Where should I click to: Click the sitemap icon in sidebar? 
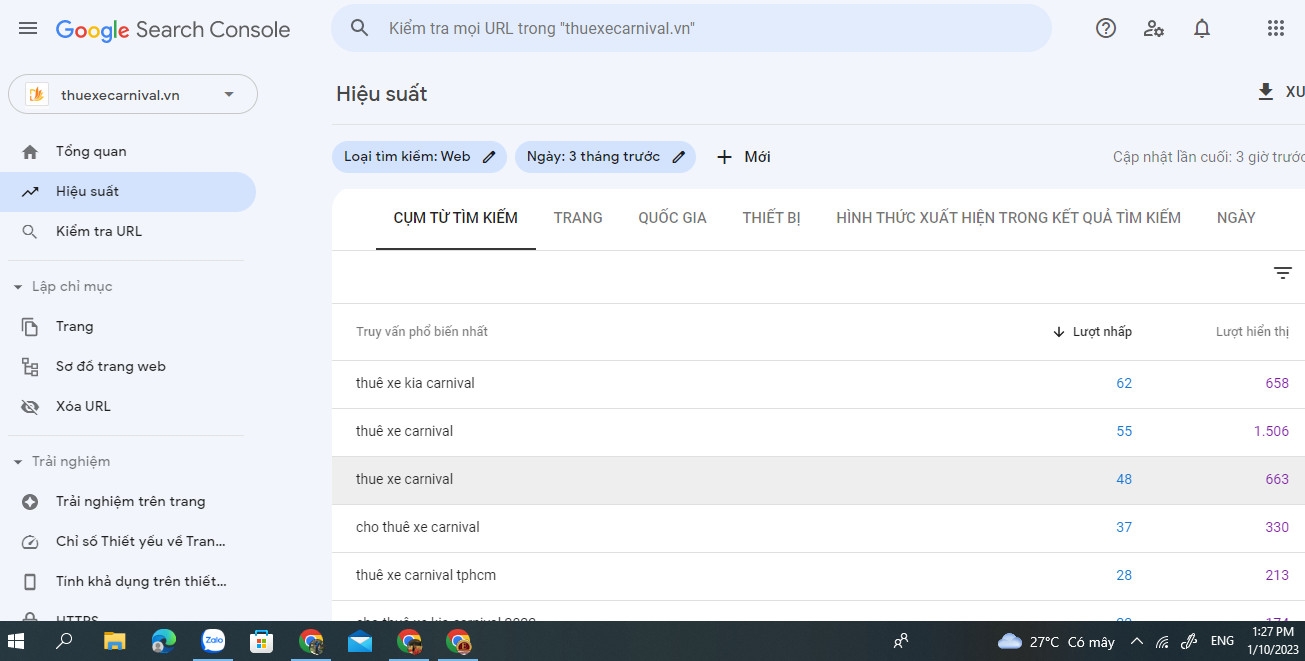tap(30, 367)
